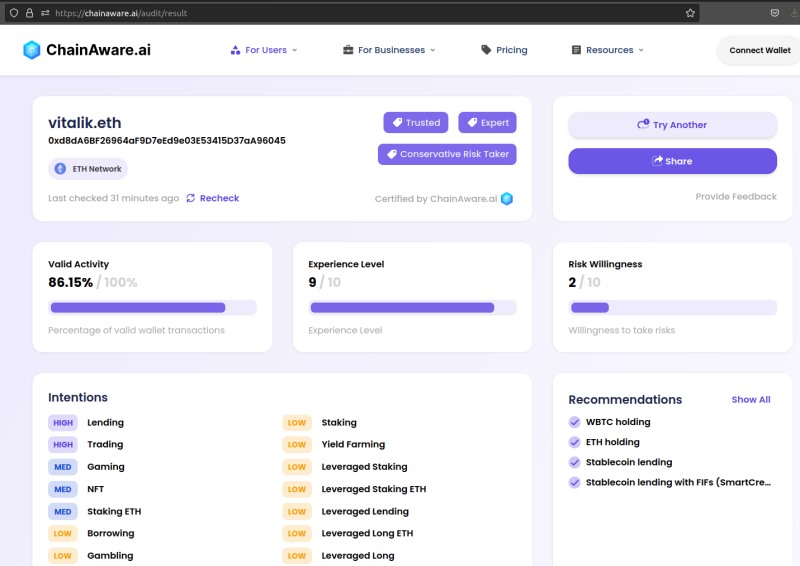Screen dimensions: 800x566
Task: Open the For Businesses menu
Action: [x=389, y=50]
